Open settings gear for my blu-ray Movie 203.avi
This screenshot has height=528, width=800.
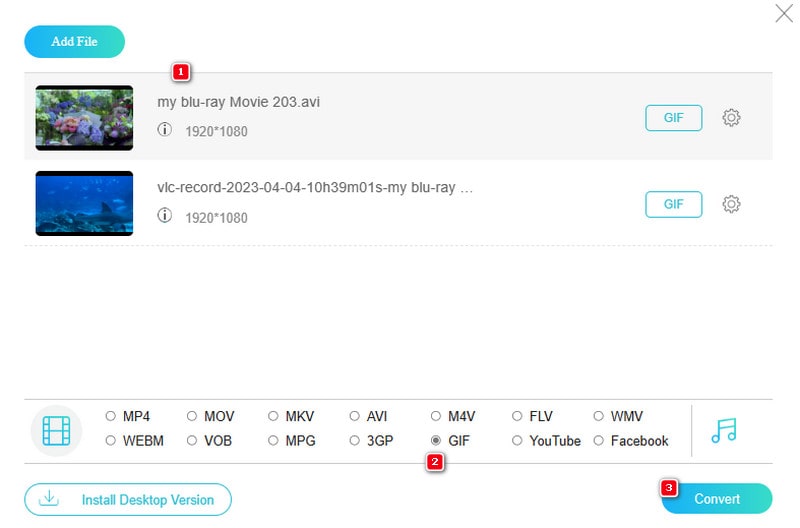[731, 118]
